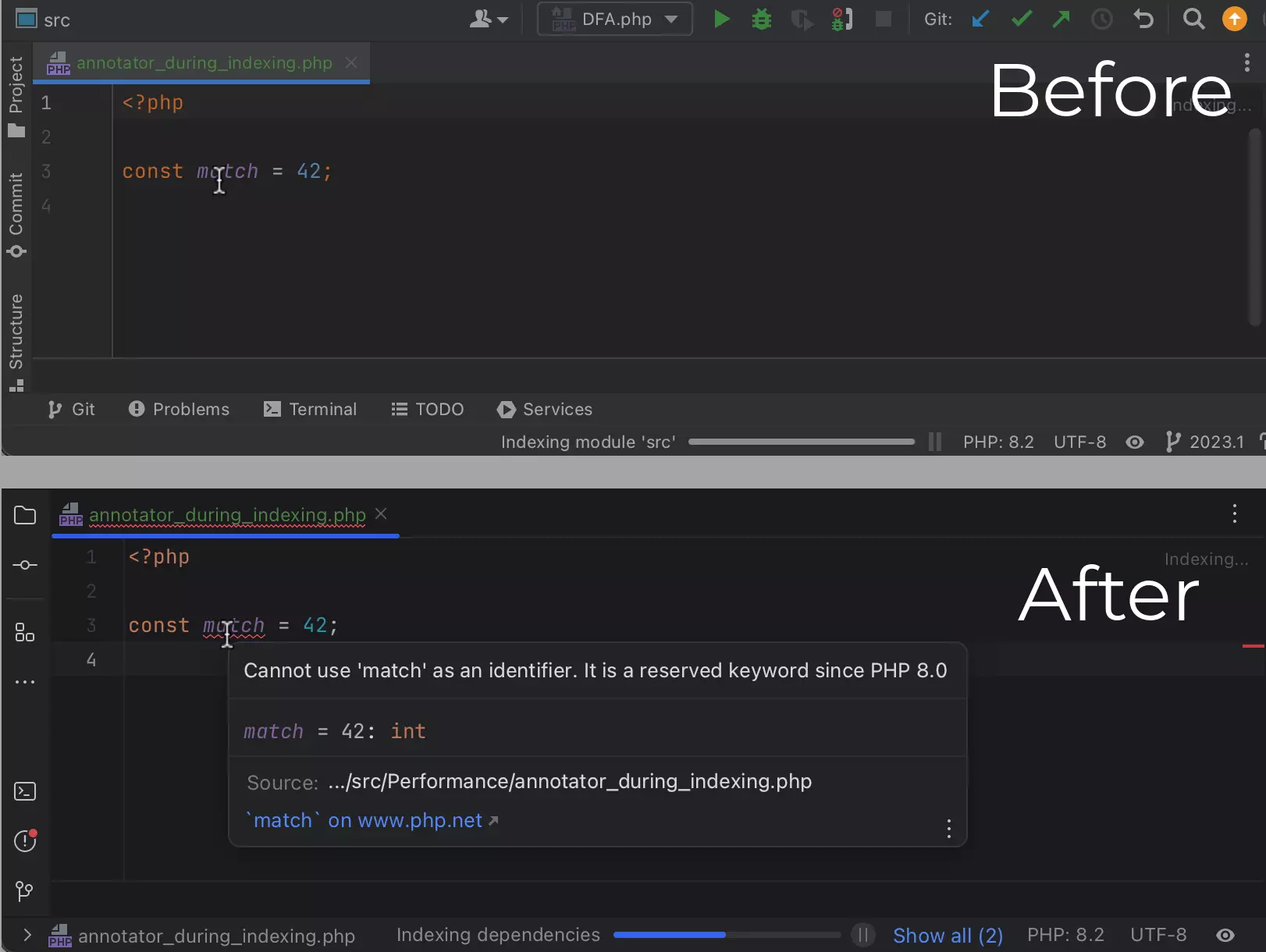Open the Problems icon with red badge
The width and height of the screenshot is (1266, 952).
tap(25, 840)
